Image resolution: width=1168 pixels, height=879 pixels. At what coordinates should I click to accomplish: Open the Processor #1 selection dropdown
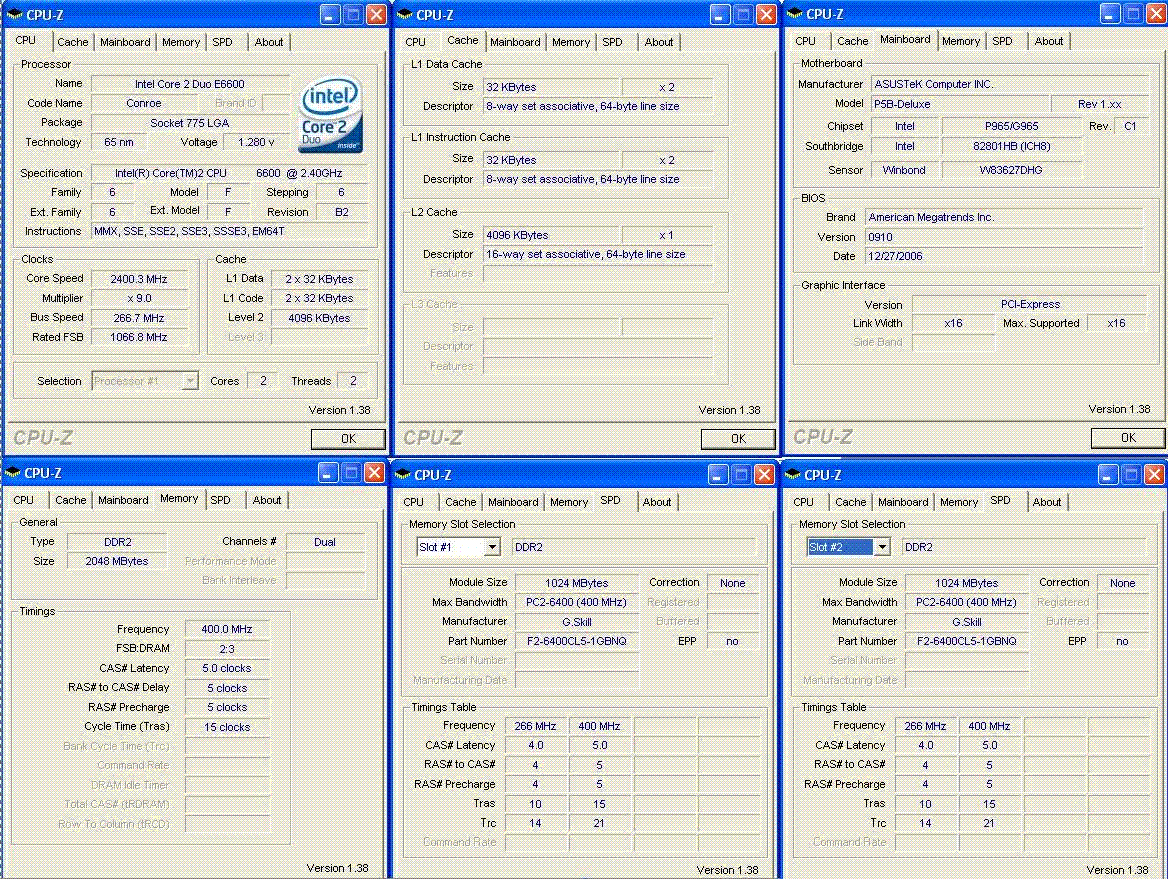190,381
